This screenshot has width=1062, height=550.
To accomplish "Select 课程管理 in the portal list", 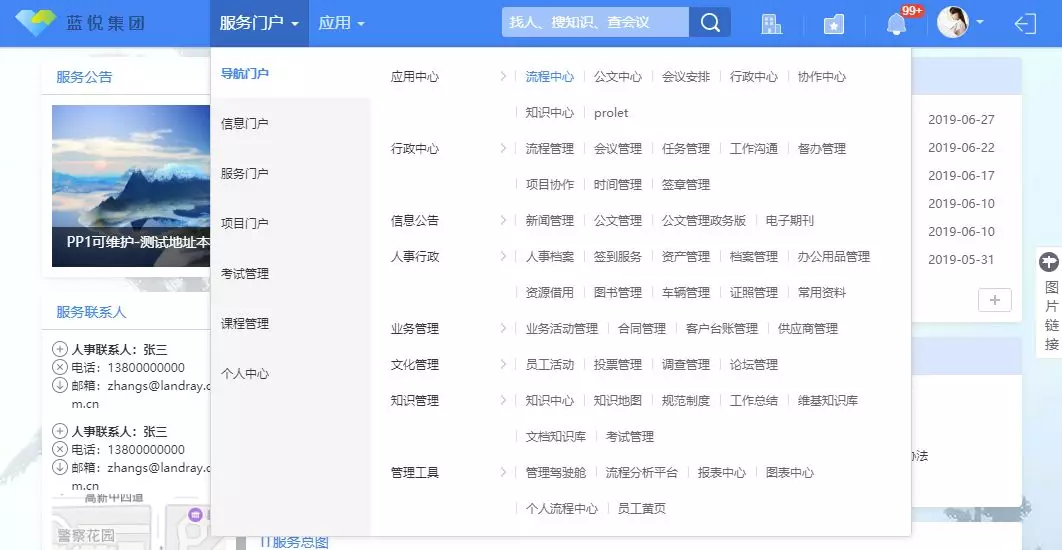I will 245,324.
